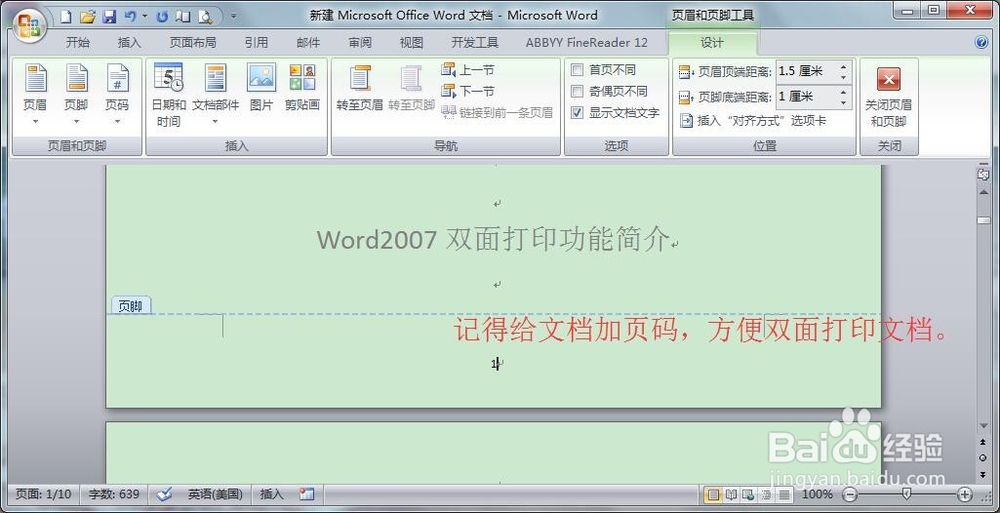The height and width of the screenshot is (513, 1000).
Task: Click 插入“对齐方式”选项卡 alignment tab
Action: pyautogui.click(x=753, y=120)
